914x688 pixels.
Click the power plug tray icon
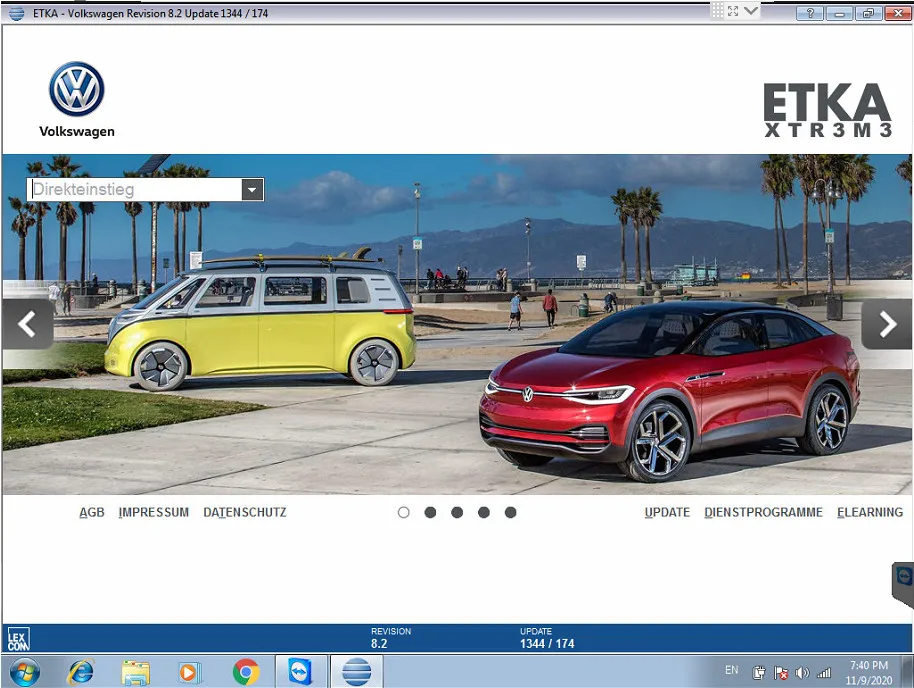coord(758,673)
